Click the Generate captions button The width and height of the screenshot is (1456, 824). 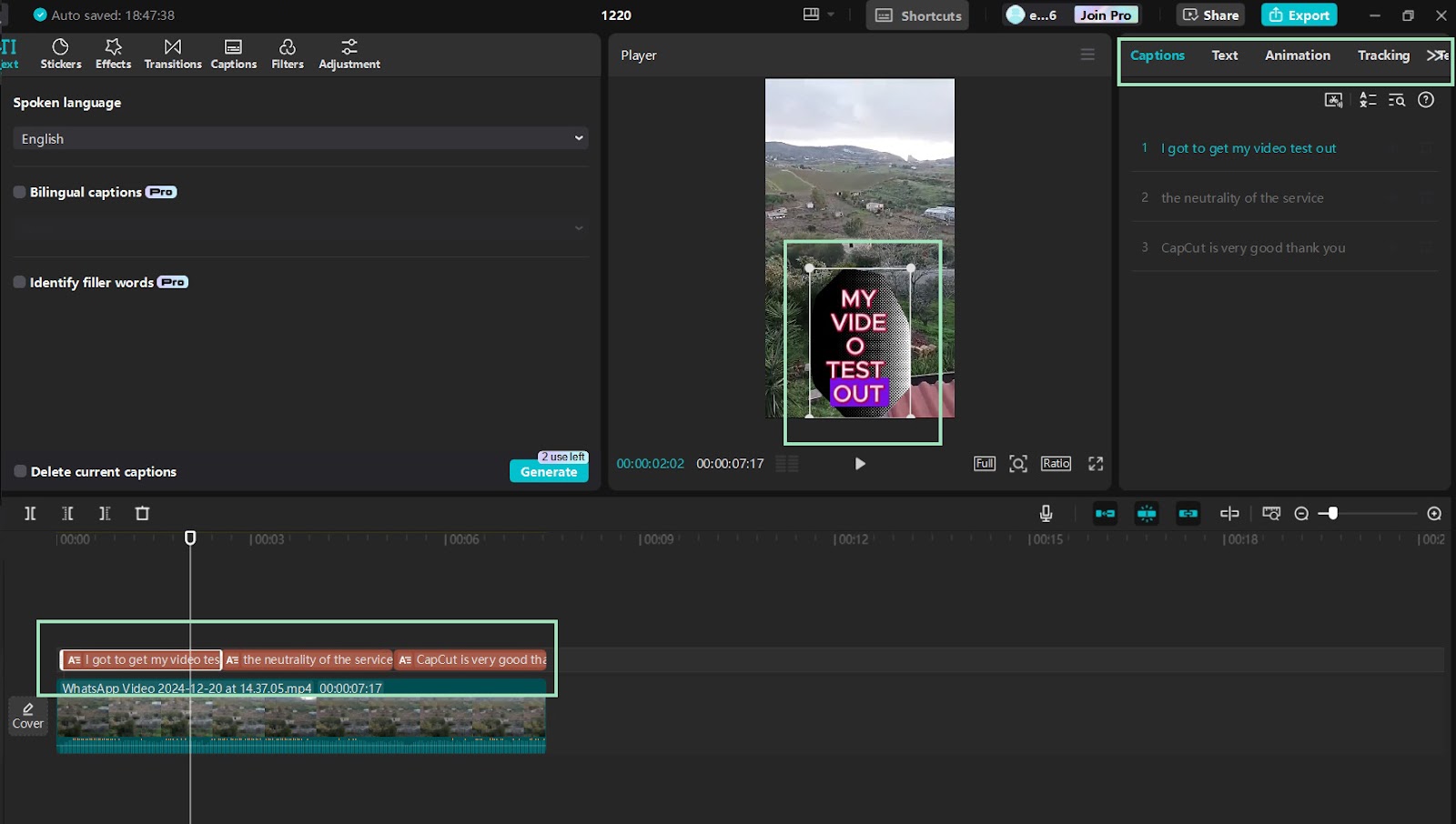coord(549,471)
